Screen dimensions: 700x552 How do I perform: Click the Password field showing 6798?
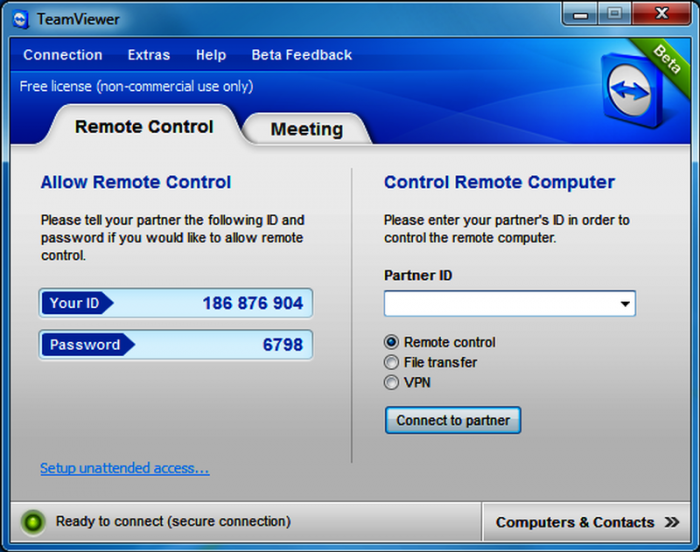coord(176,345)
